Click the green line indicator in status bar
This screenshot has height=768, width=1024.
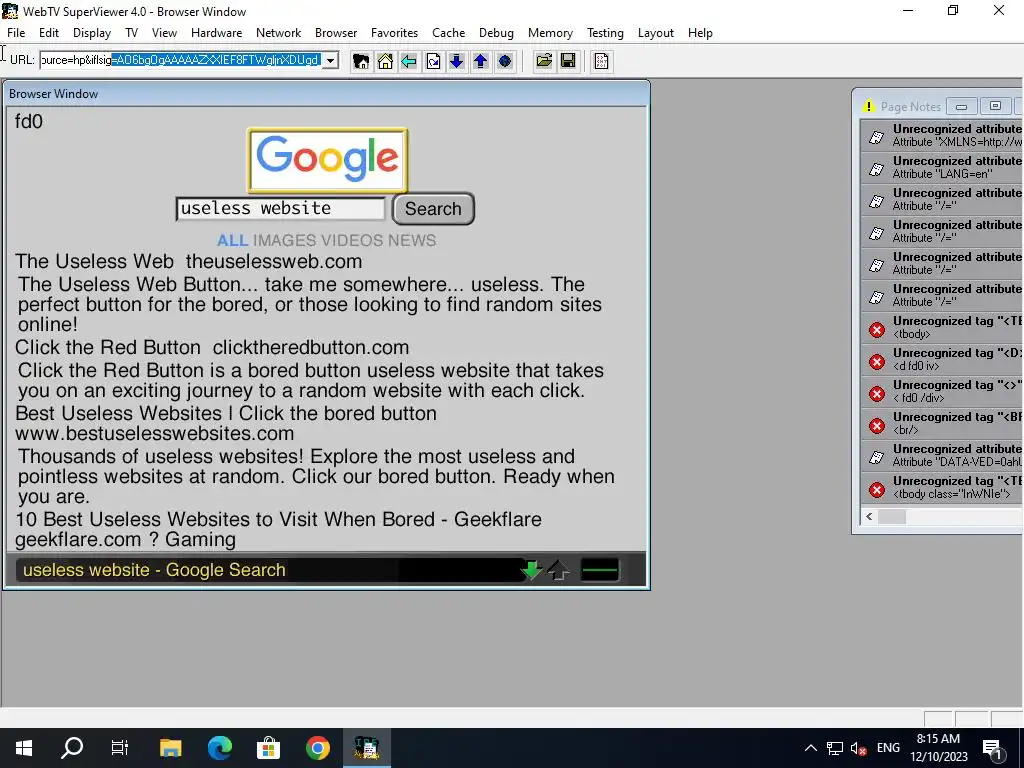(600, 570)
